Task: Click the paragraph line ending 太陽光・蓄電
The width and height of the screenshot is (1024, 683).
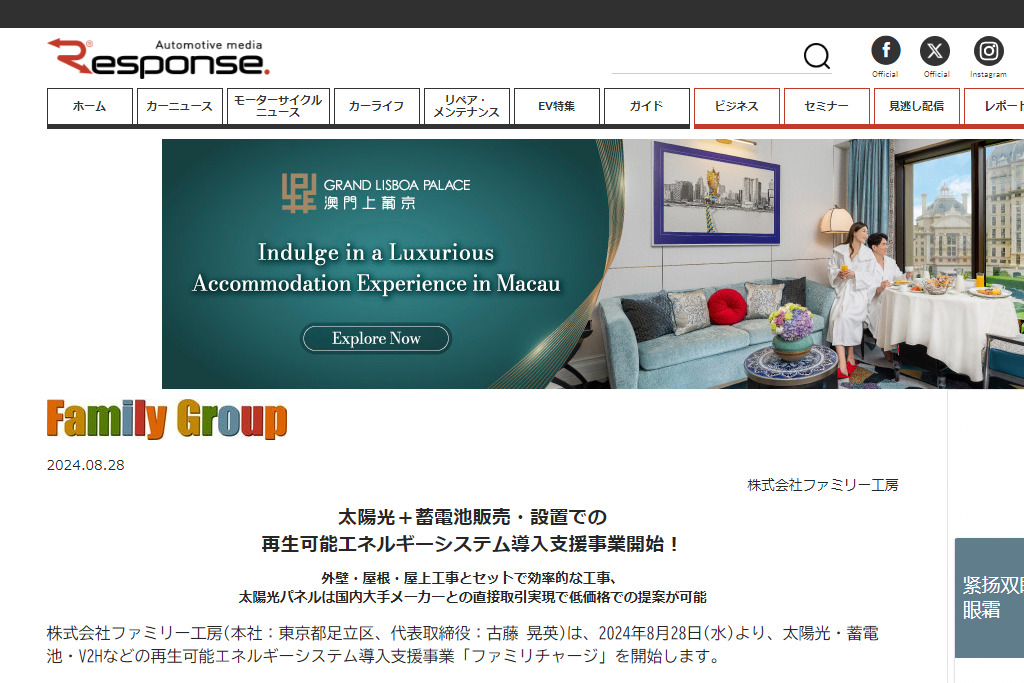Action: pos(462,633)
